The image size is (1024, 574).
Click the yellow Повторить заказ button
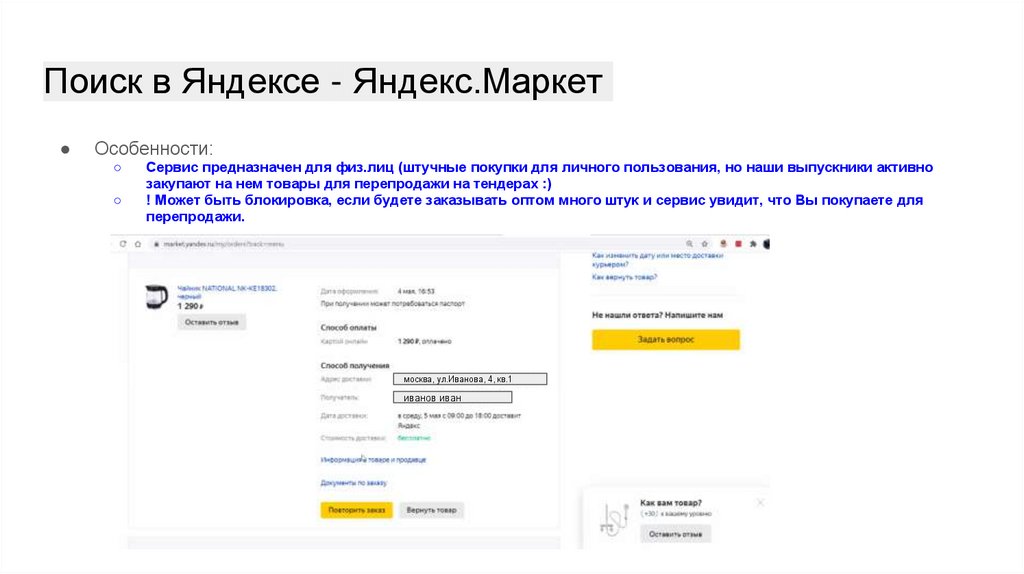[x=357, y=510]
